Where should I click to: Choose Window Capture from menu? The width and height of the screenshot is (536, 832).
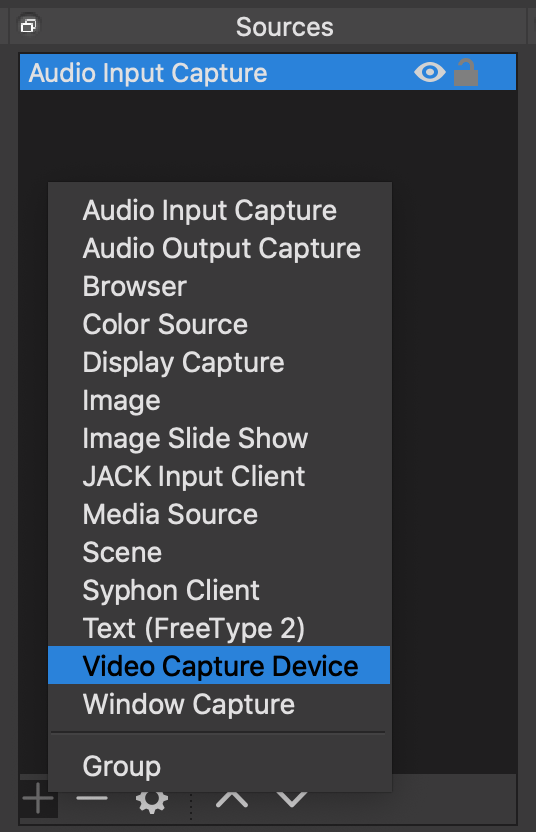click(219, 704)
